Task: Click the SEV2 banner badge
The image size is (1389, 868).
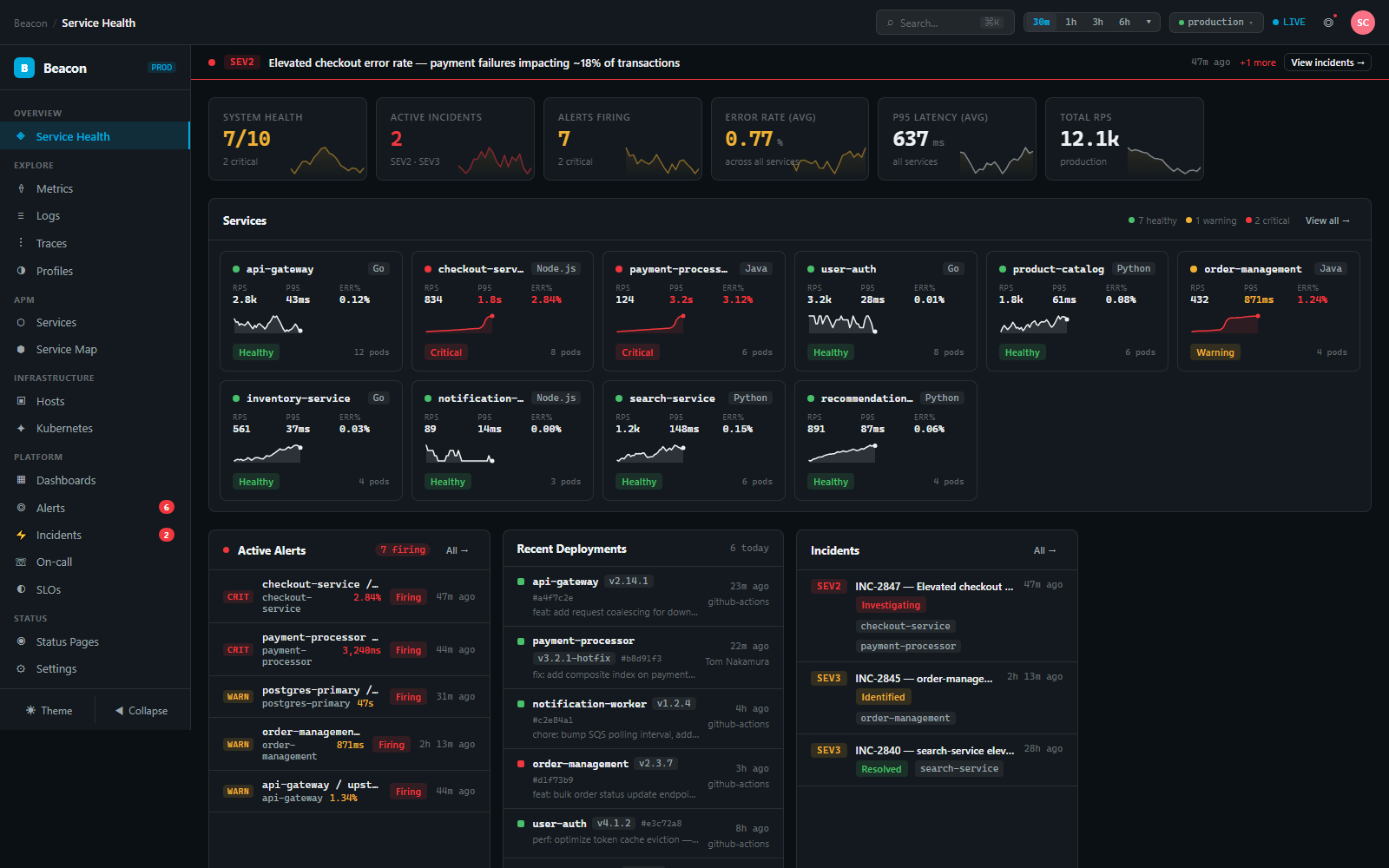Action: click(242, 62)
